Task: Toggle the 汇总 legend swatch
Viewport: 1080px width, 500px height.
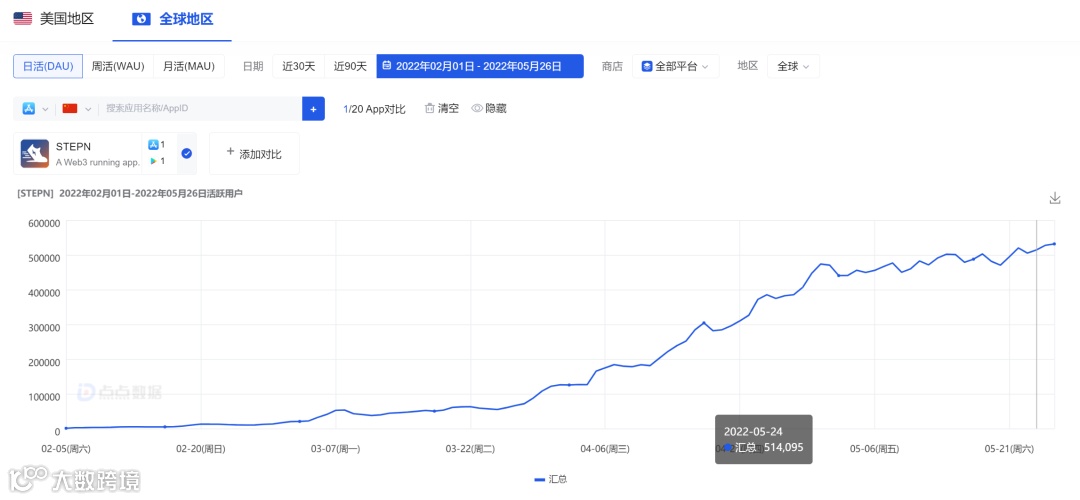Action: pos(540,479)
